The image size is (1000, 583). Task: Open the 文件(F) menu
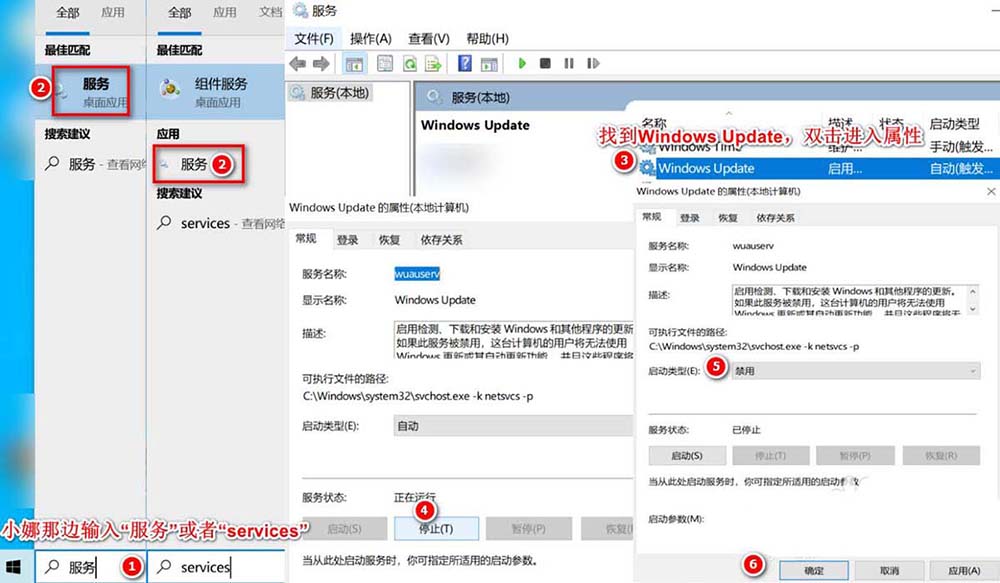click(x=314, y=39)
